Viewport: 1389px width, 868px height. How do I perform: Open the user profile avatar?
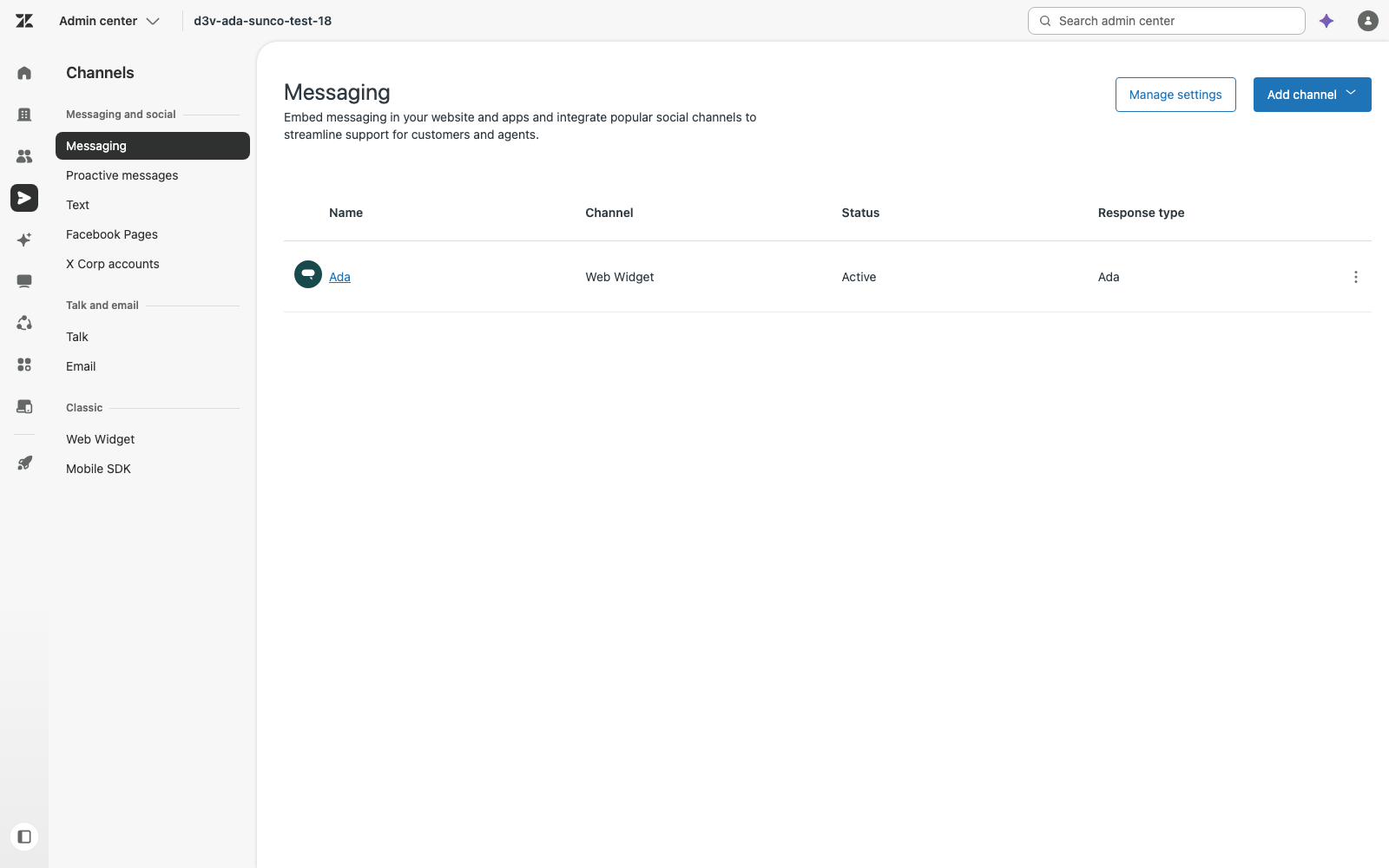pos(1368,21)
